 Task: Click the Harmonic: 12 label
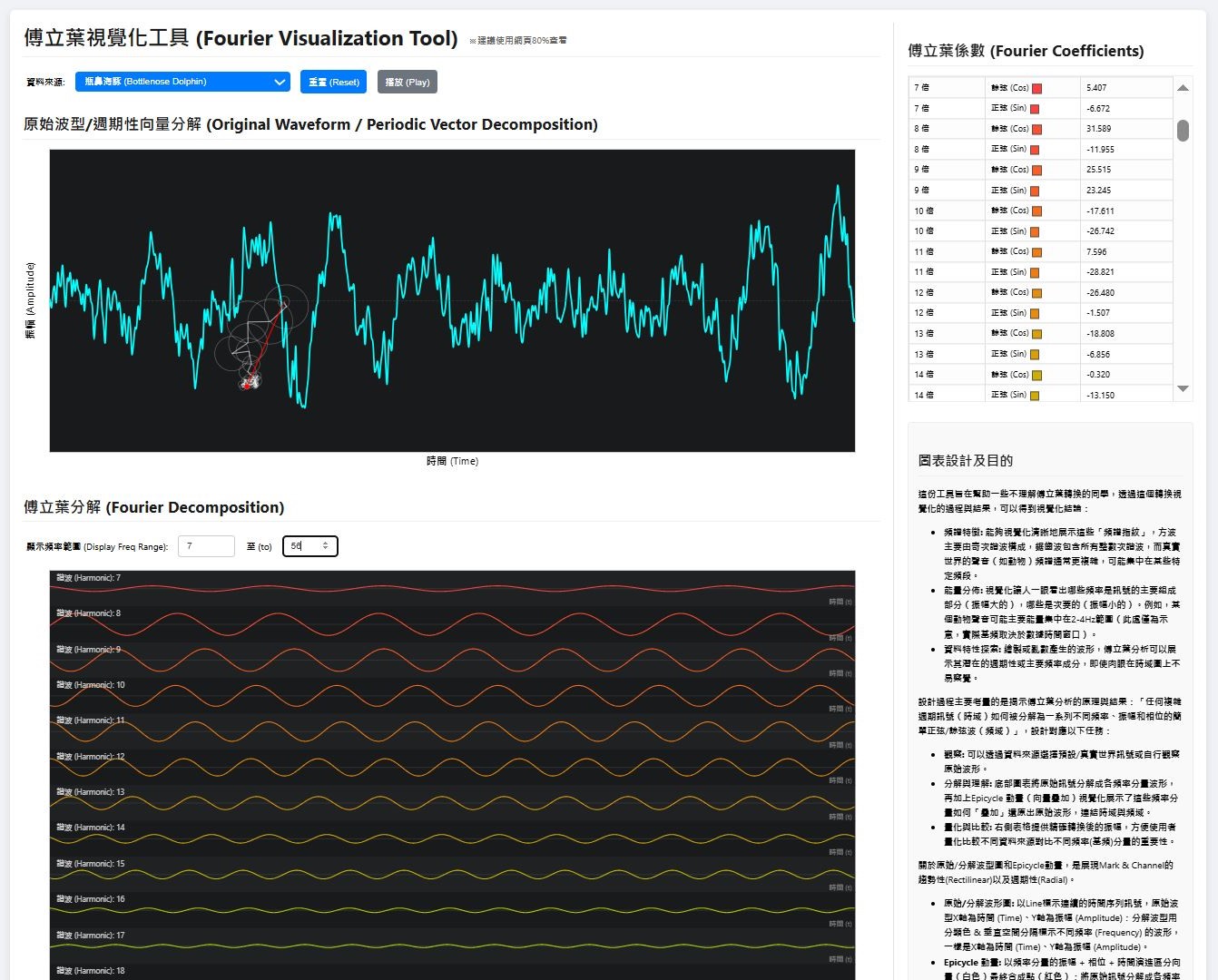click(91, 757)
